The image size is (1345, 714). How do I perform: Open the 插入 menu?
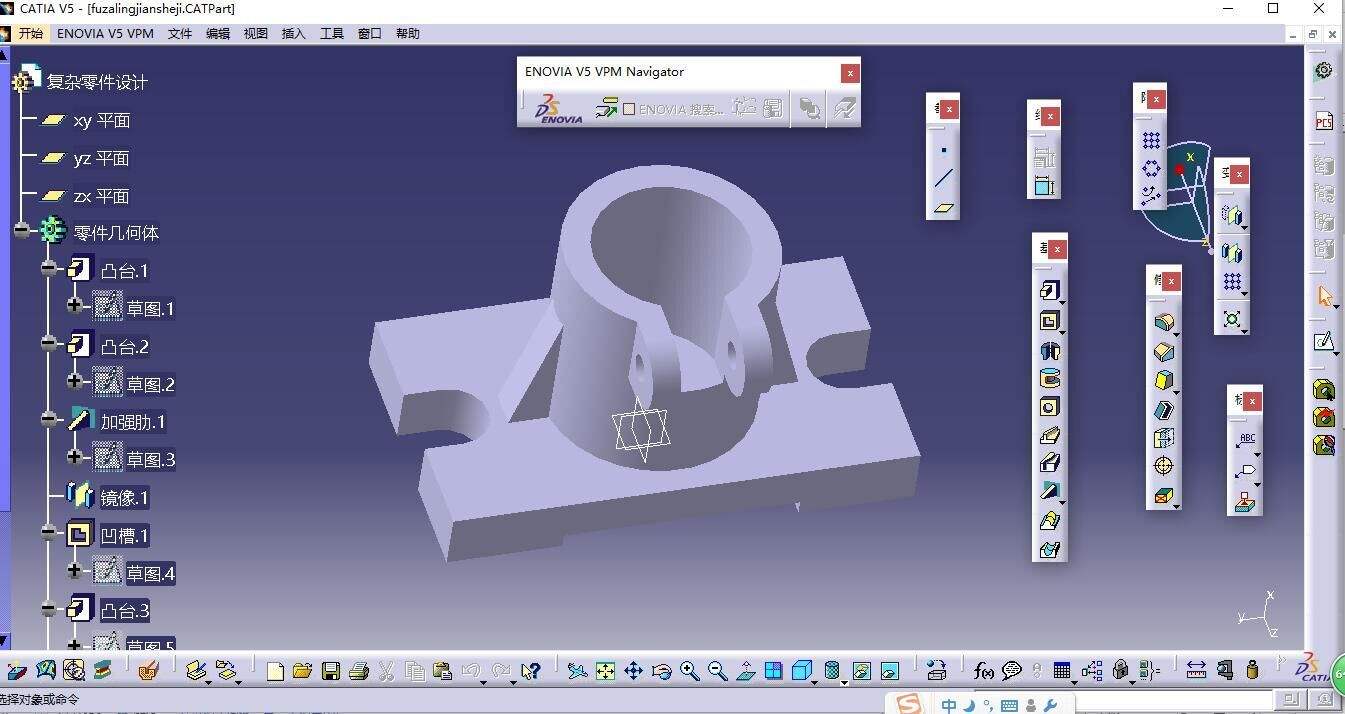click(x=294, y=34)
